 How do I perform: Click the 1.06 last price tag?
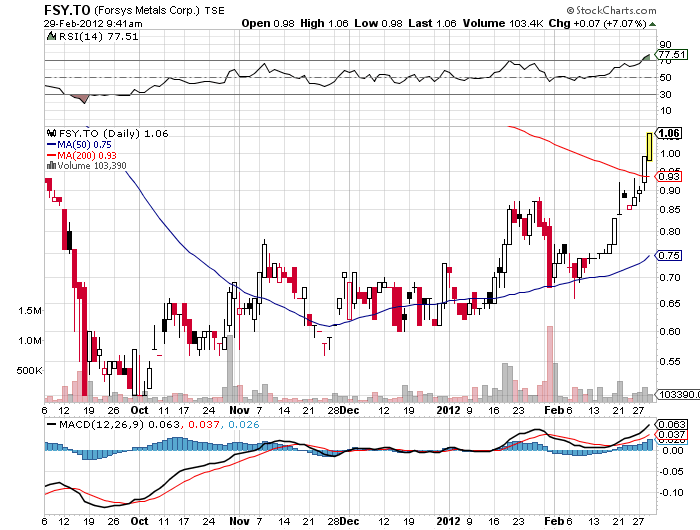tap(668, 133)
